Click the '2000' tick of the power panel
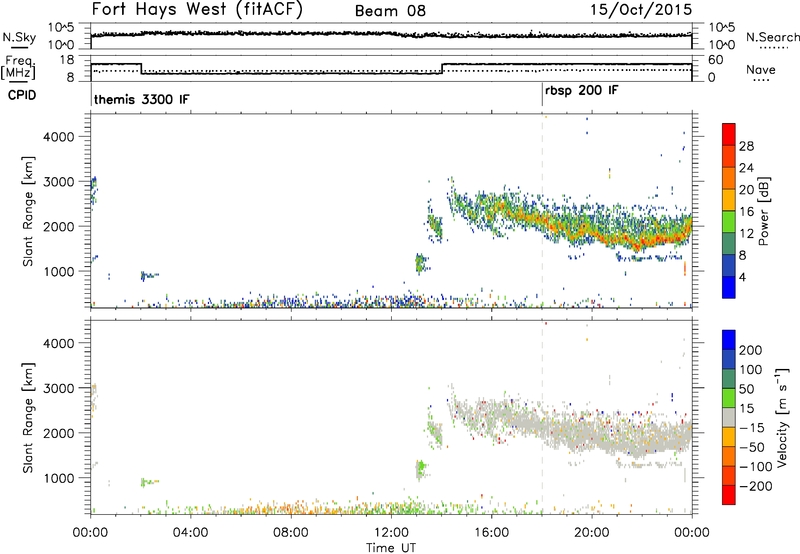Screen dimensions: 800x554 click(58, 226)
